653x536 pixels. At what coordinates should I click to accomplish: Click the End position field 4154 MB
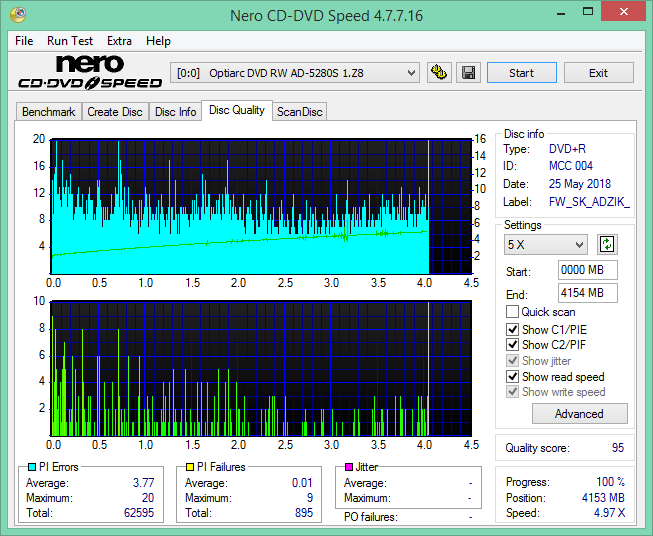588,293
